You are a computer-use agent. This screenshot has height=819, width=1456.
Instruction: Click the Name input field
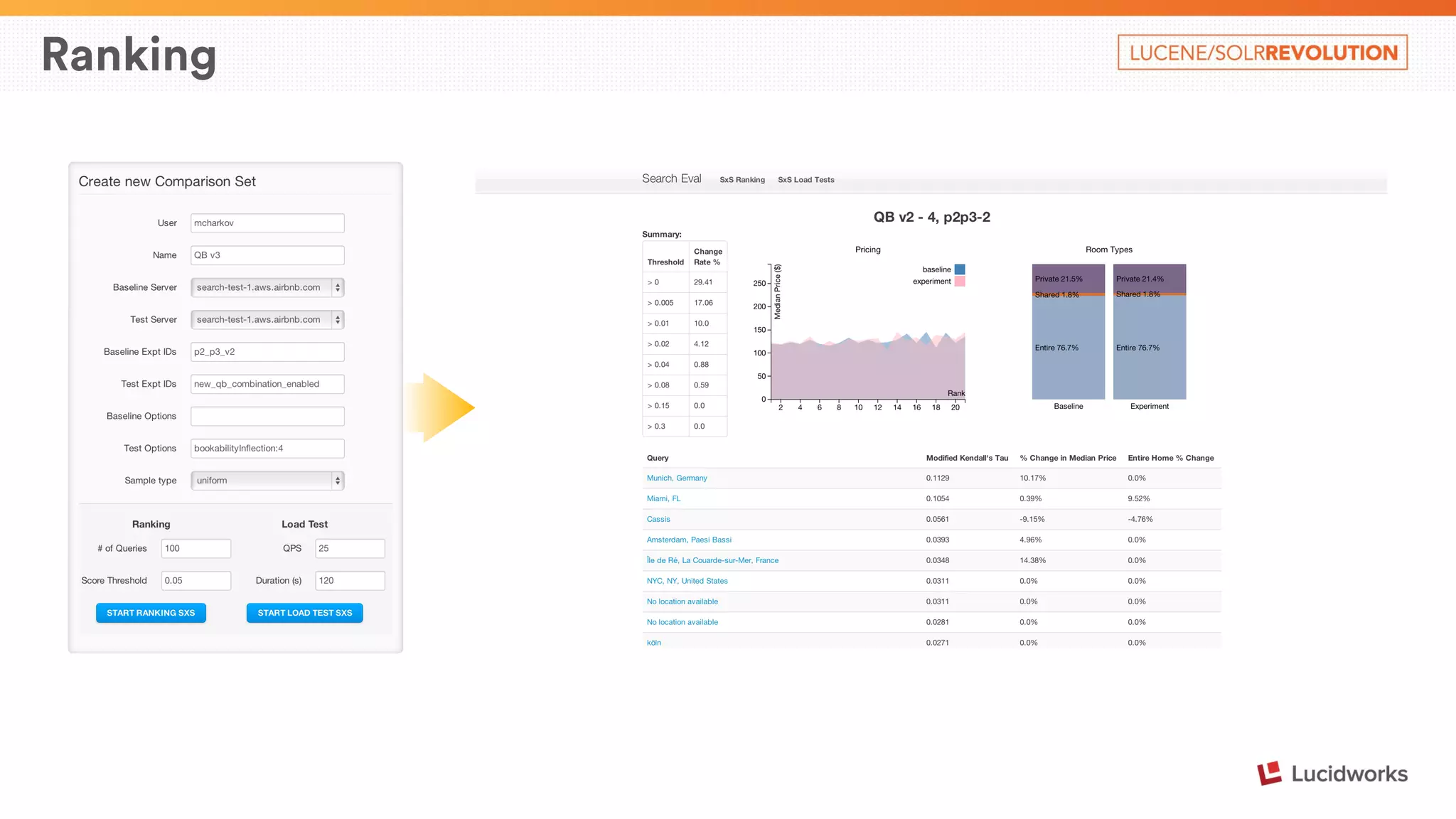click(x=267, y=255)
